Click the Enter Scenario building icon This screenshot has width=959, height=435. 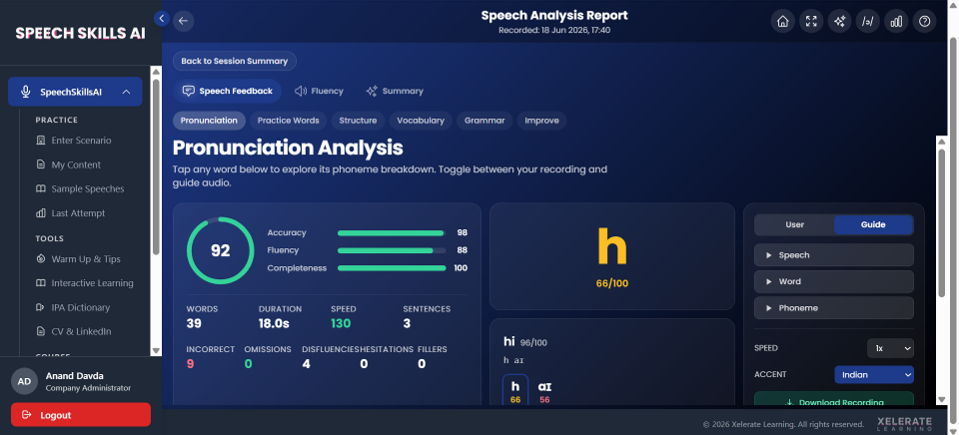(41, 140)
